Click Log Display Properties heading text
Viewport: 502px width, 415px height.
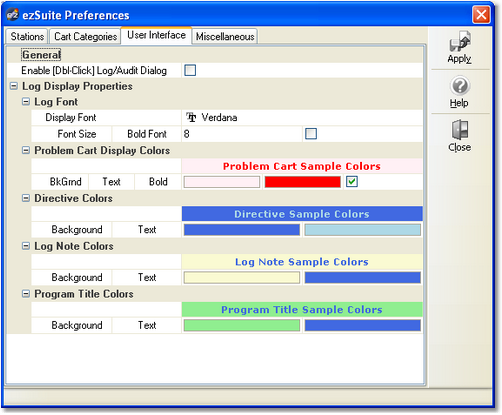(77, 86)
